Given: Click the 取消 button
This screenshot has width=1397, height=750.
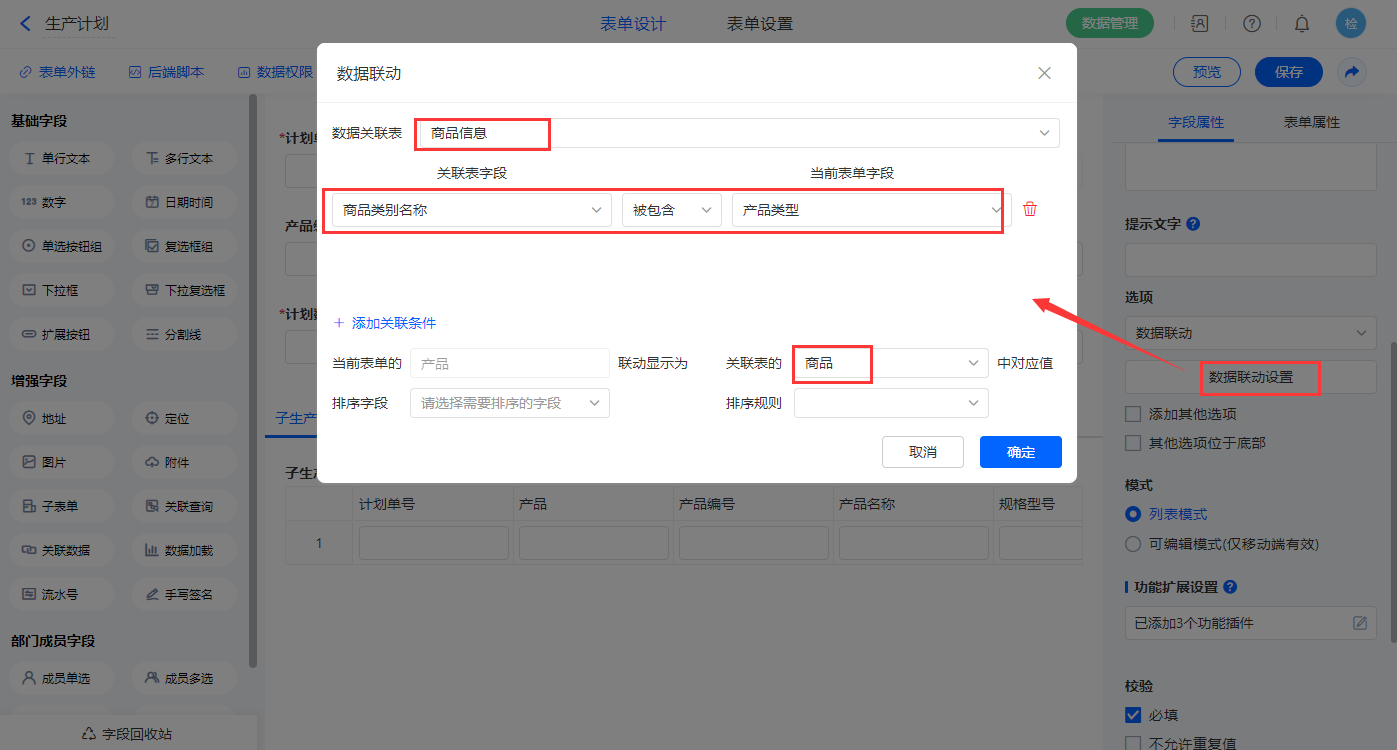Looking at the screenshot, I should tap(922, 452).
